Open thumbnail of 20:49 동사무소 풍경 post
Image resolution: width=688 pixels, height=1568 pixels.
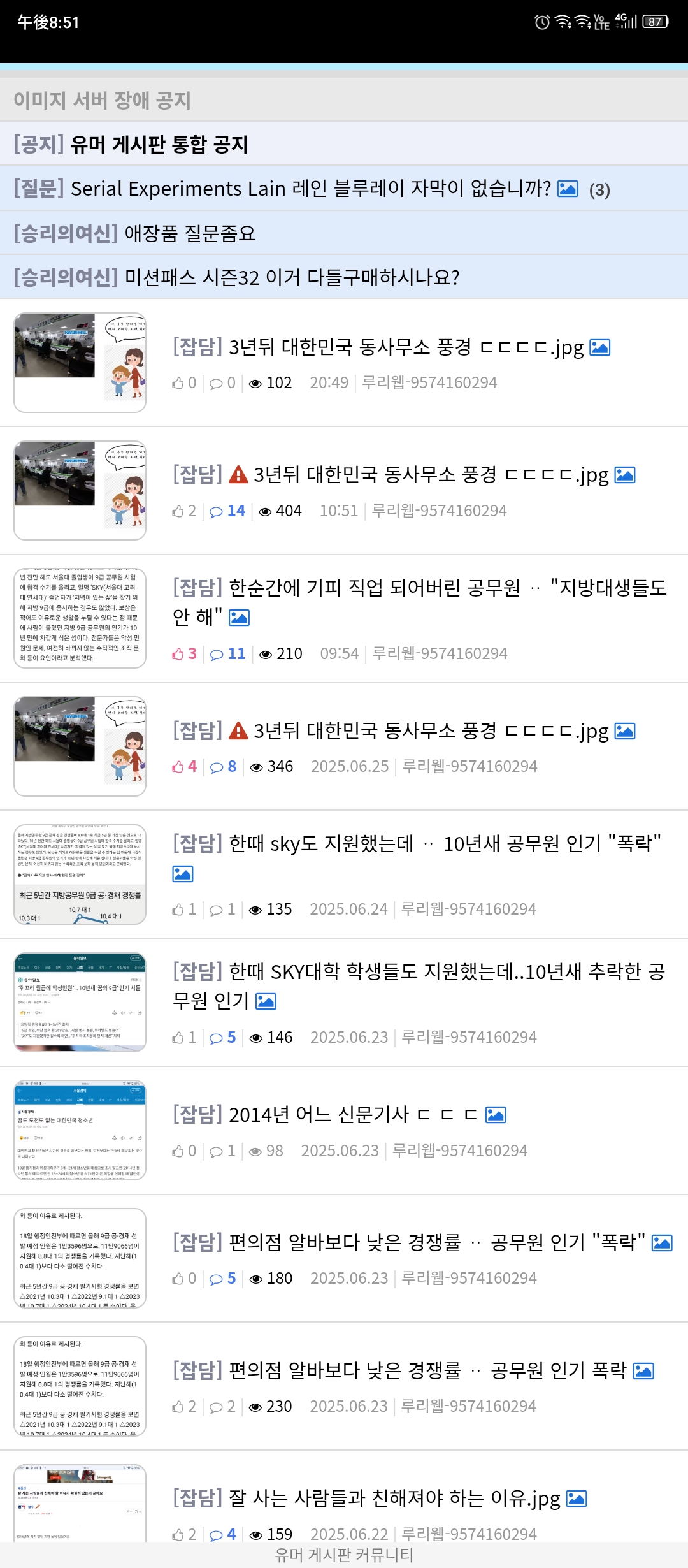[x=80, y=363]
